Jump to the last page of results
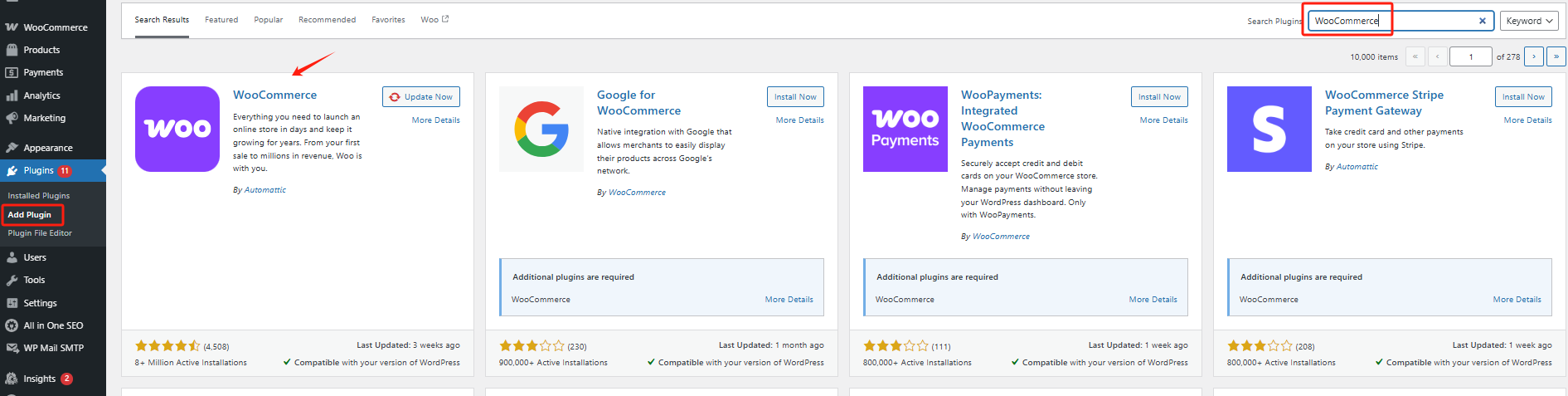This screenshot has width=1568, height=396. coord(1556,56)
